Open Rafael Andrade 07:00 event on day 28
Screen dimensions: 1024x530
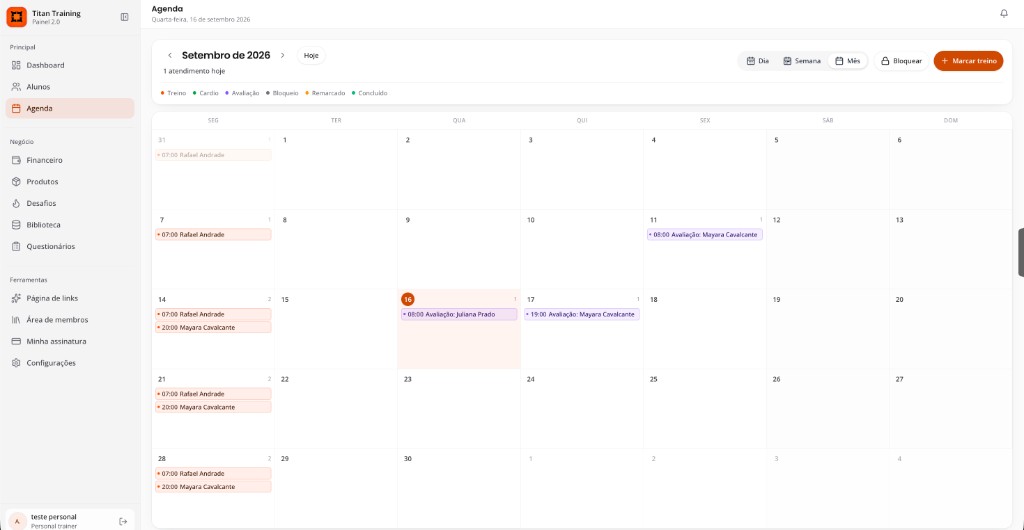pyautogui.click(x=213, y=474)
